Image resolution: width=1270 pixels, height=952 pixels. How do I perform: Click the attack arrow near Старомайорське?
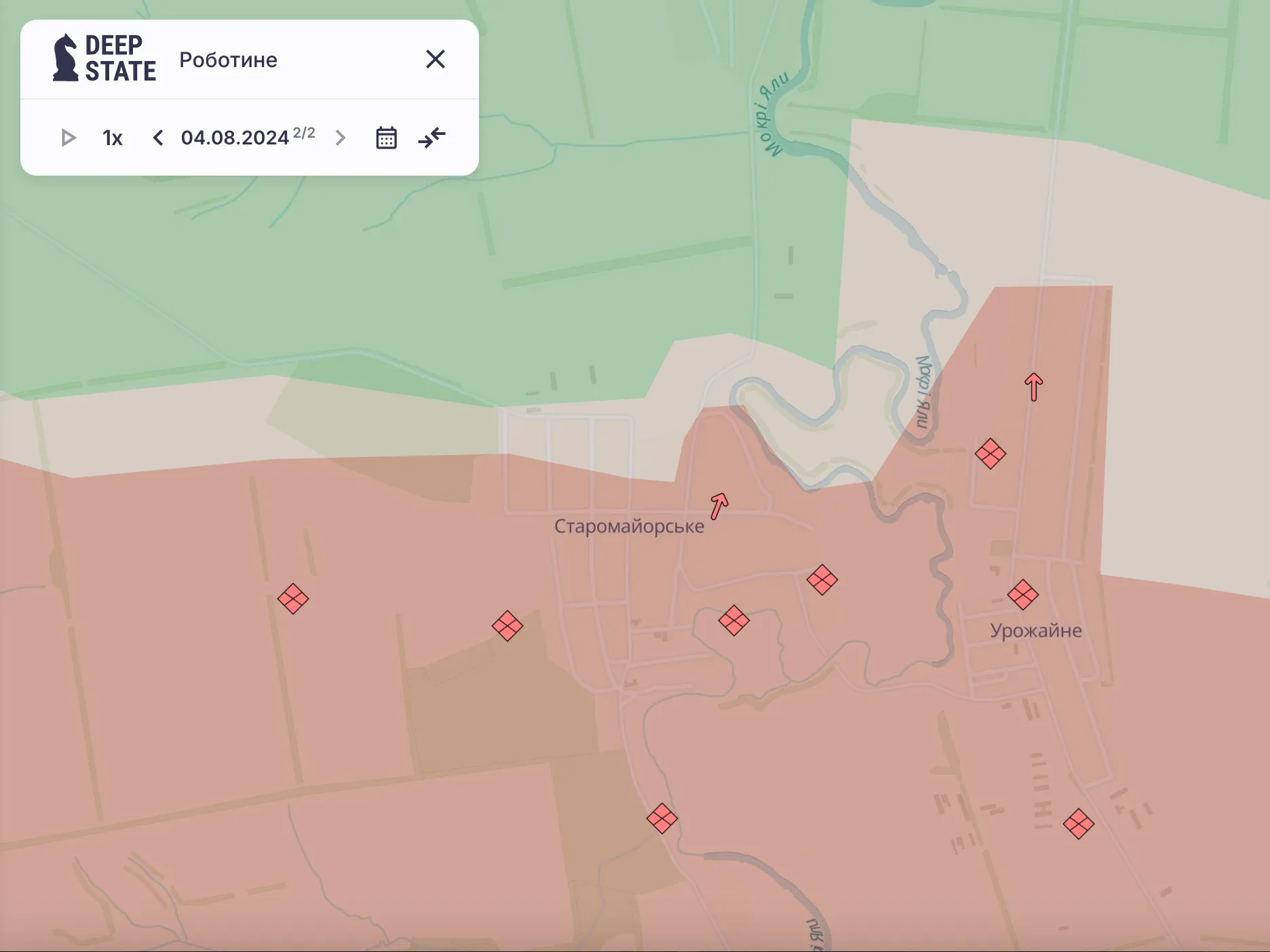(718, 506)
